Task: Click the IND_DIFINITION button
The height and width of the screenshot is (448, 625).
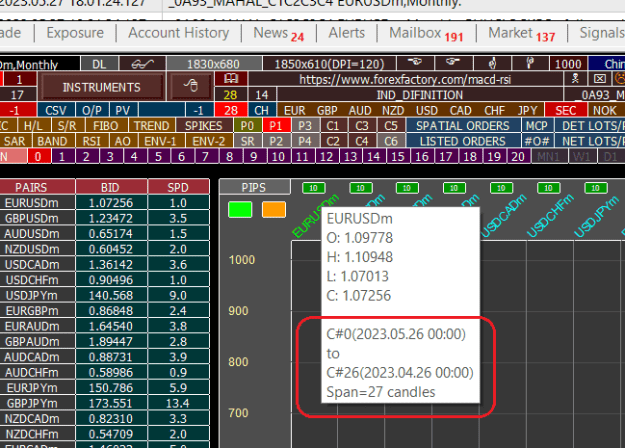Action: pyautogui.click(x=420, y=95)
